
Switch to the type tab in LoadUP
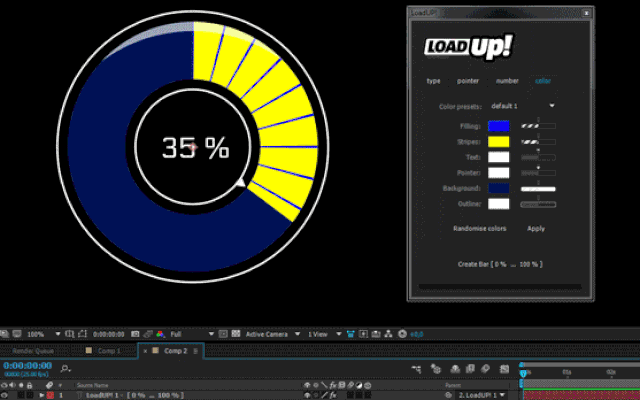click(433, 81)
